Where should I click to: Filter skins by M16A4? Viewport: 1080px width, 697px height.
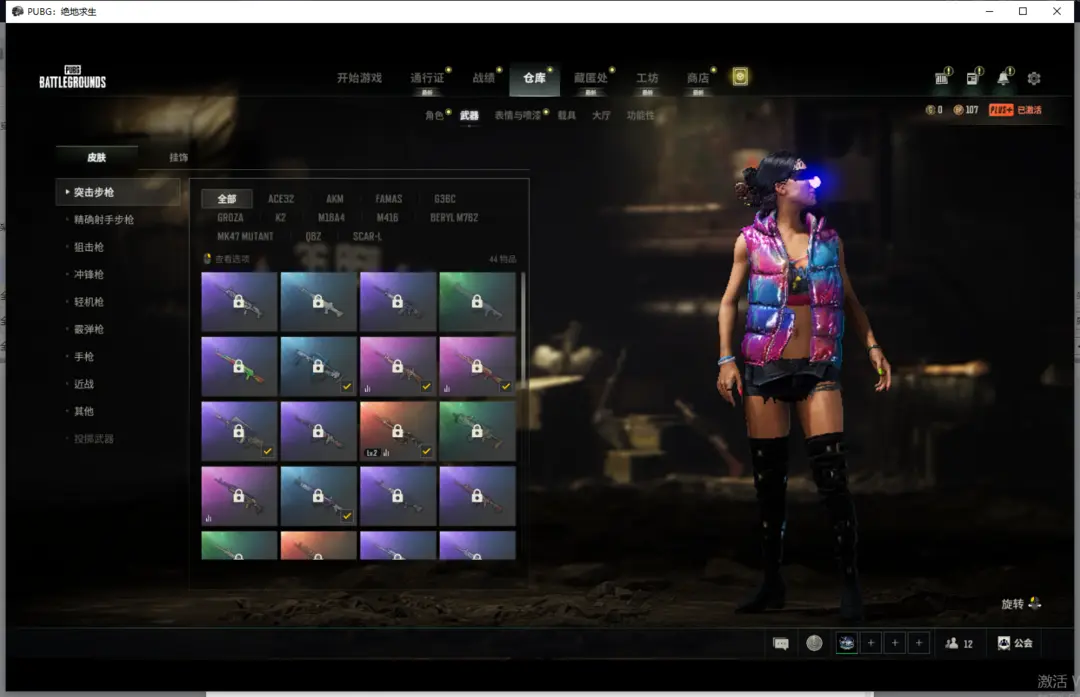(x=331, y=218)
